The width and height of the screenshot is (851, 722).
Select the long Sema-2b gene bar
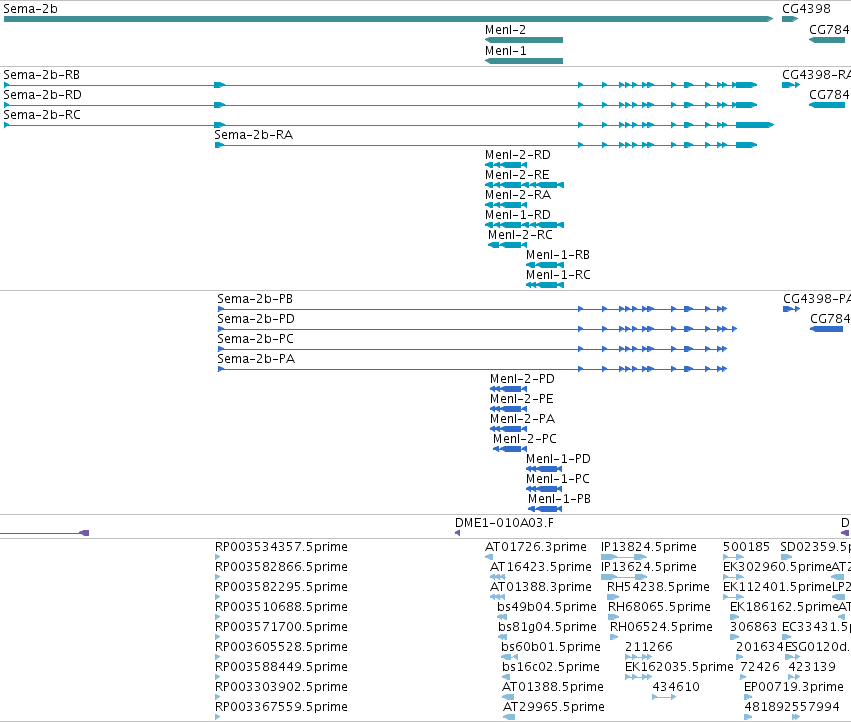coord(389,19)
